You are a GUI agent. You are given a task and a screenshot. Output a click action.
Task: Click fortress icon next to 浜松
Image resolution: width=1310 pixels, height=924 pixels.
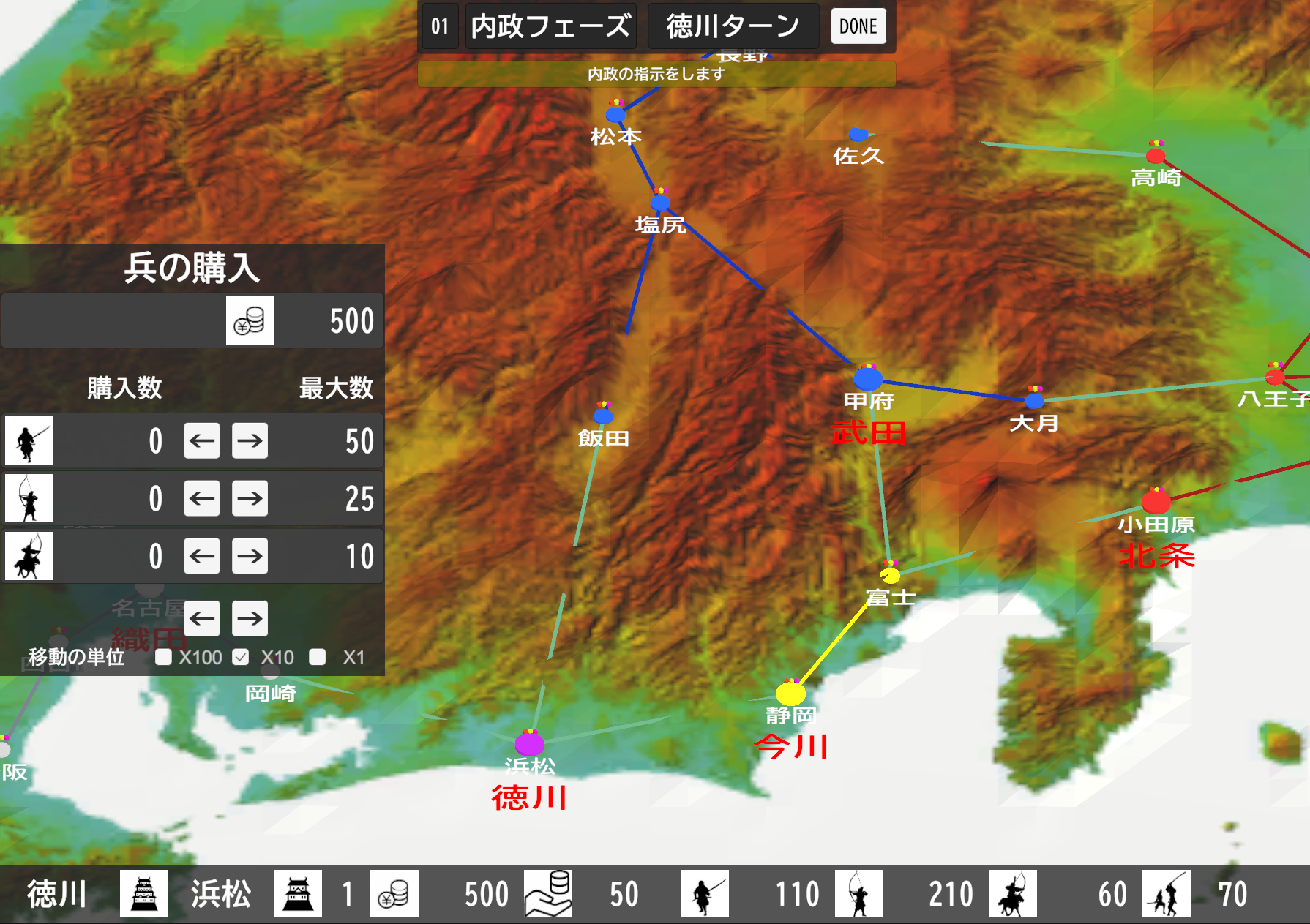[x=298, y=893]
